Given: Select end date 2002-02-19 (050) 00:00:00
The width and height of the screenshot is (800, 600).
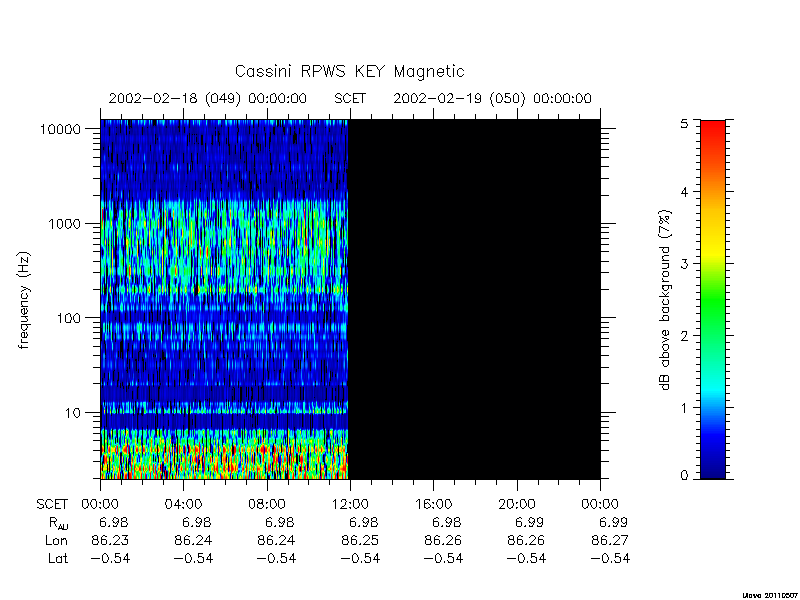Looking at the screenshot, I should [x=492, y=98].
